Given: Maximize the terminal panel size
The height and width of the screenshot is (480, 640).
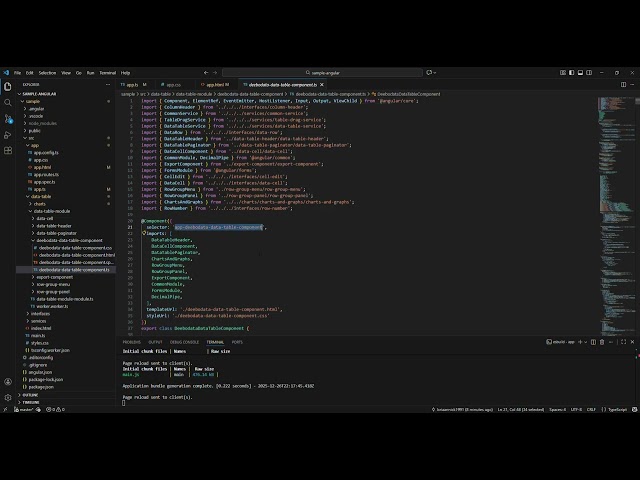Looking at the screenshot, I should [623, 342].
